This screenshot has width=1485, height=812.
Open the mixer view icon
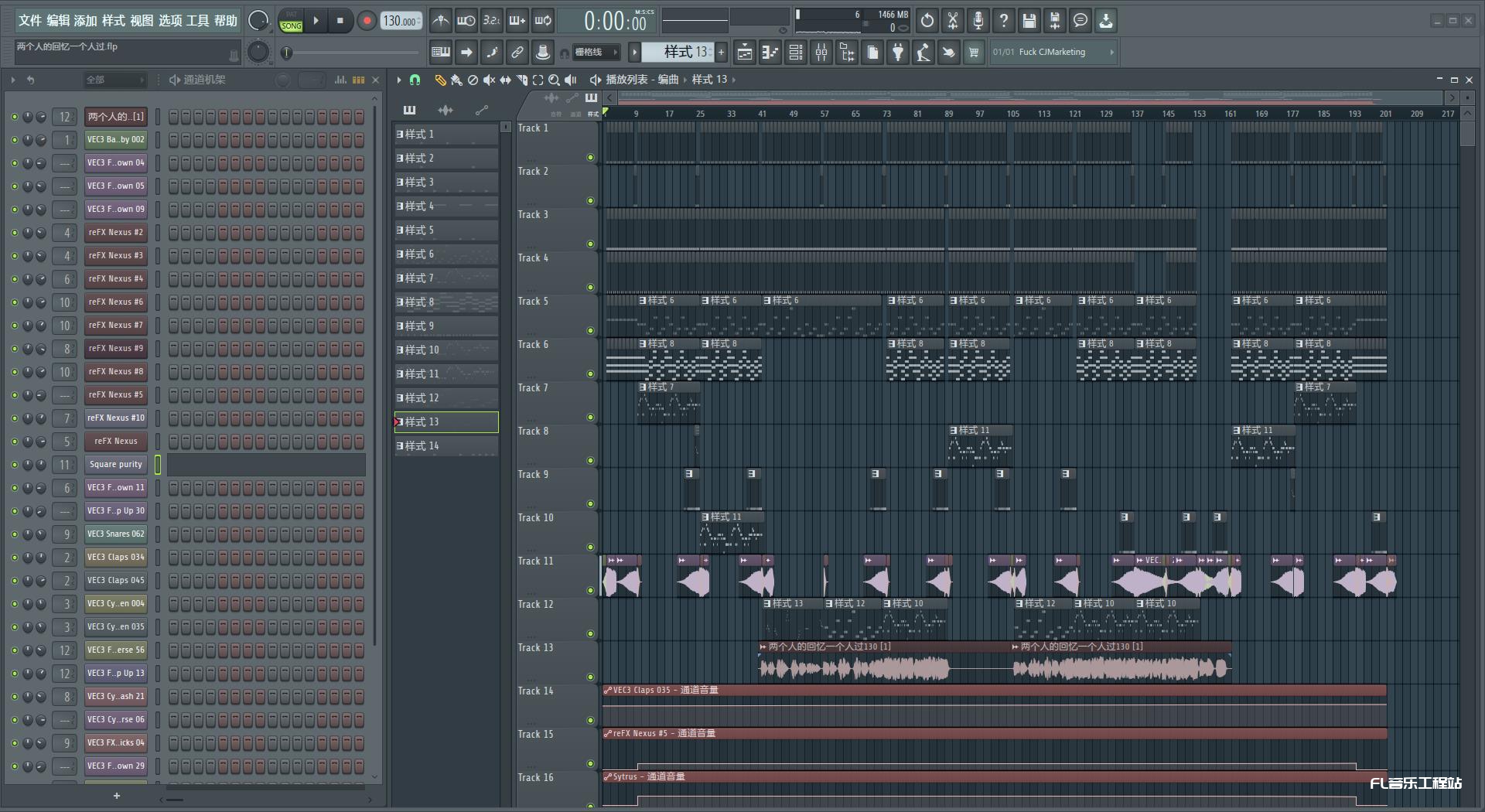[x=821, y=53]
